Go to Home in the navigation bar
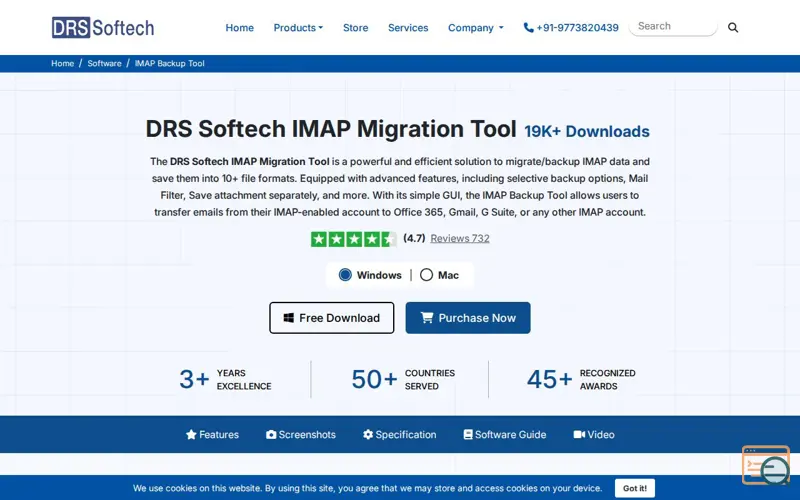800x500 pixels. pyautogui.click(x=240, y=28)
